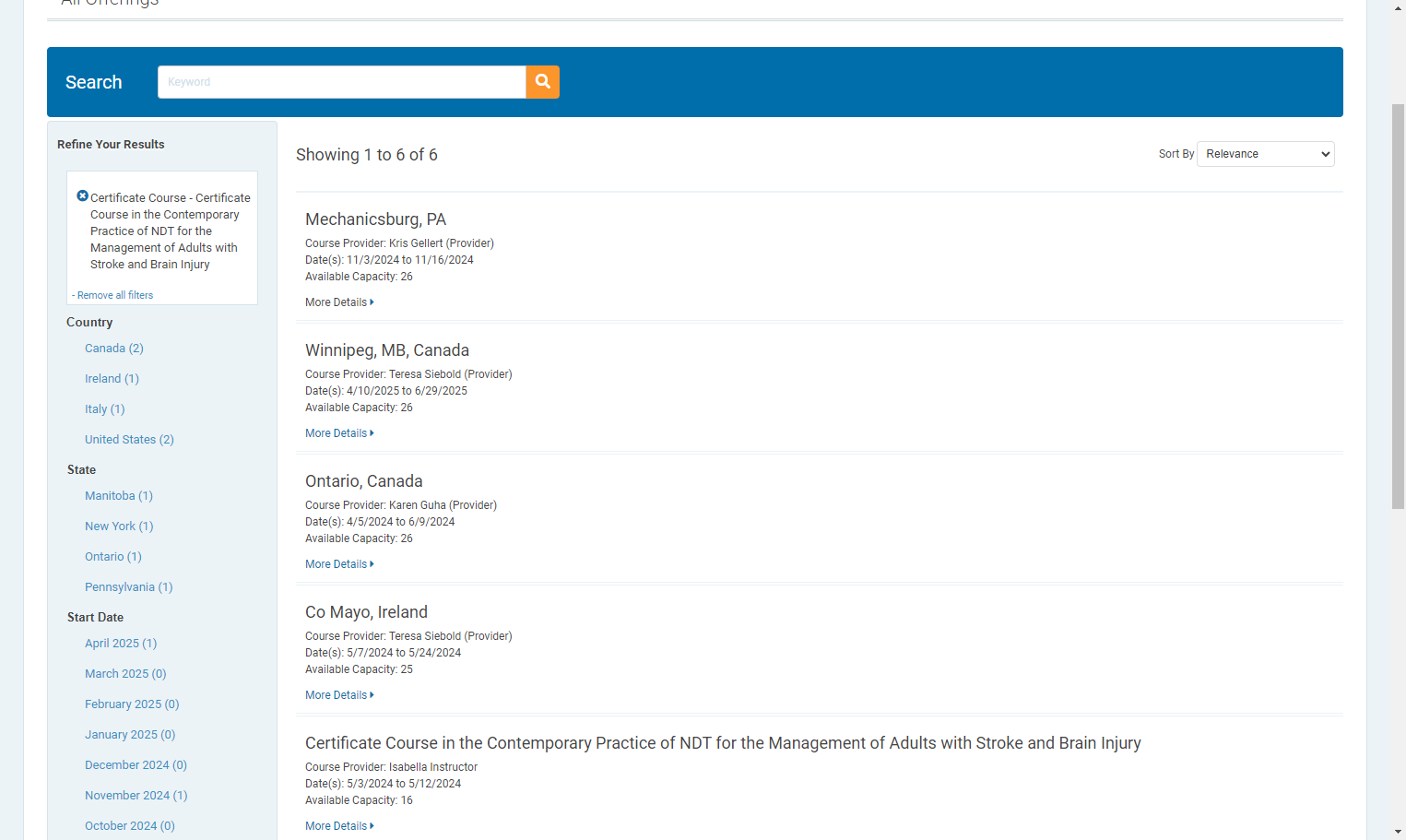Open More Details for Mechanicsburg, PA course
This screenshot has width=1406, height=840.
339,302
